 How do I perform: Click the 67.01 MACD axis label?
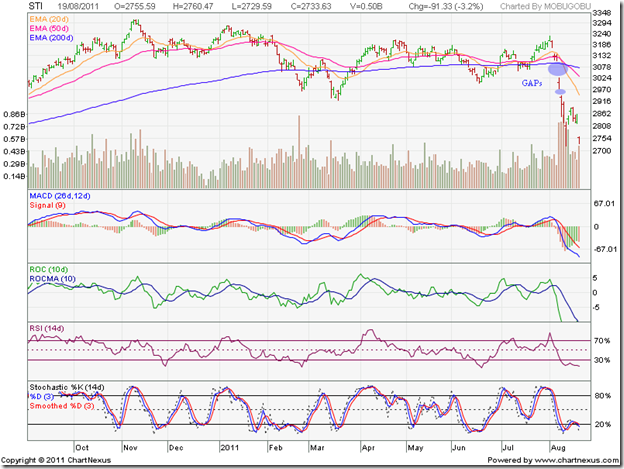click(604, 204)
